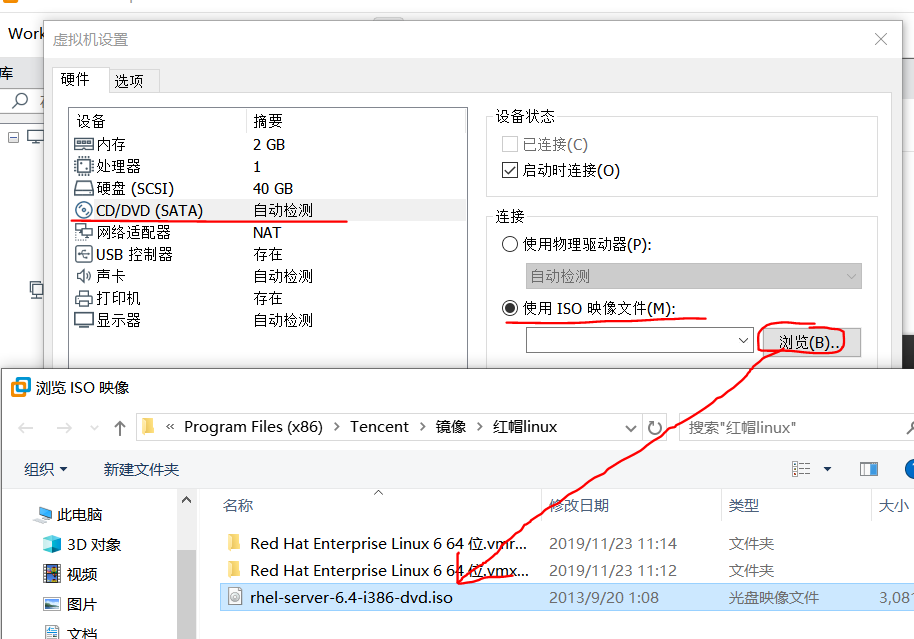Image resolution: width=914 pixels, height=639 pixels.
Task: Click the 2019/11/23 11:14 modified date
Action: (x=613, y=543)
